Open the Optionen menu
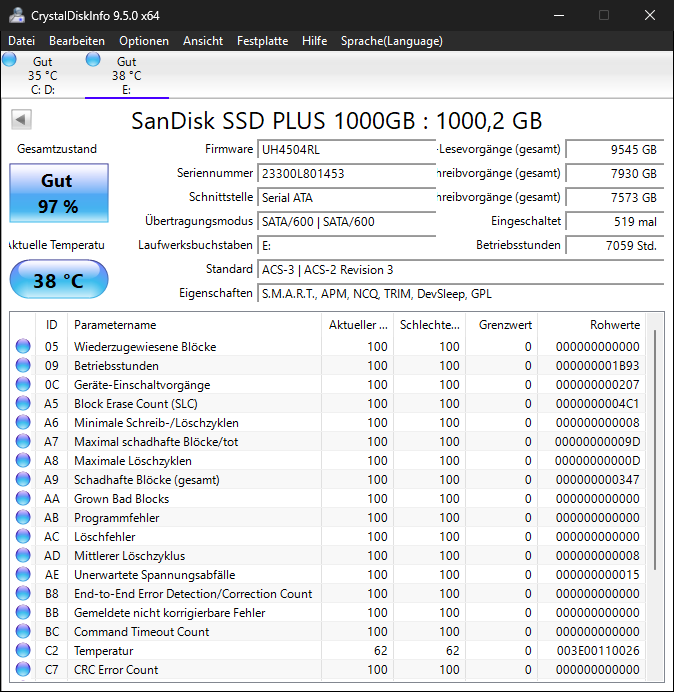The height and width of the screenshot is (692, 674). click(x=144, y=41)
